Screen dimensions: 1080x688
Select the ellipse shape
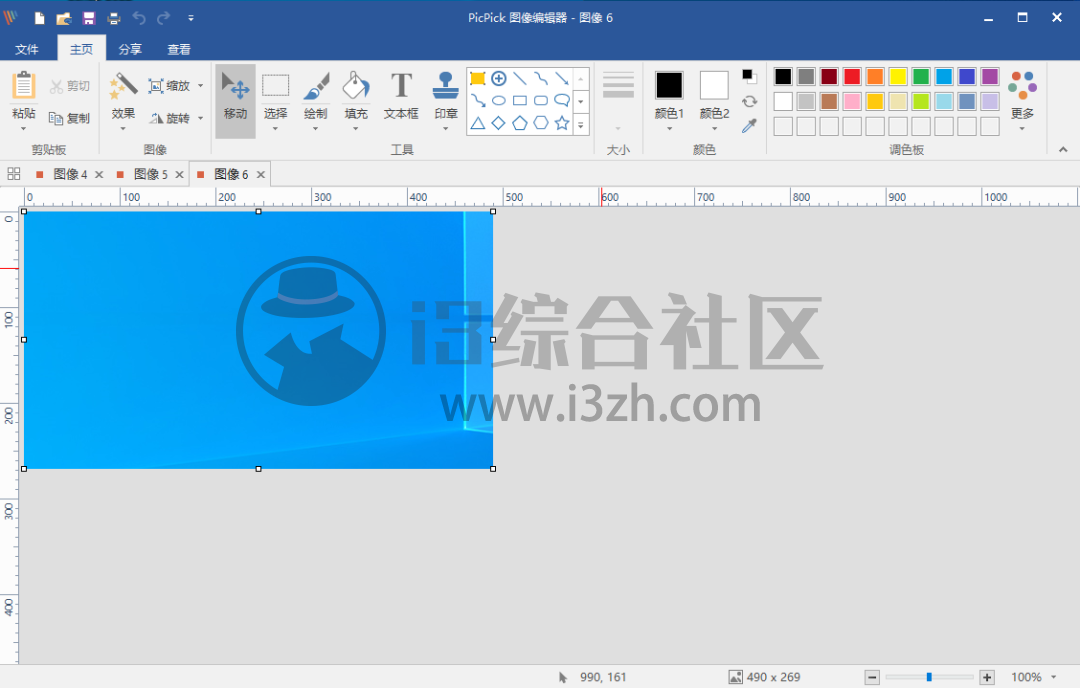pyautogui.click(x=499, y=101)
